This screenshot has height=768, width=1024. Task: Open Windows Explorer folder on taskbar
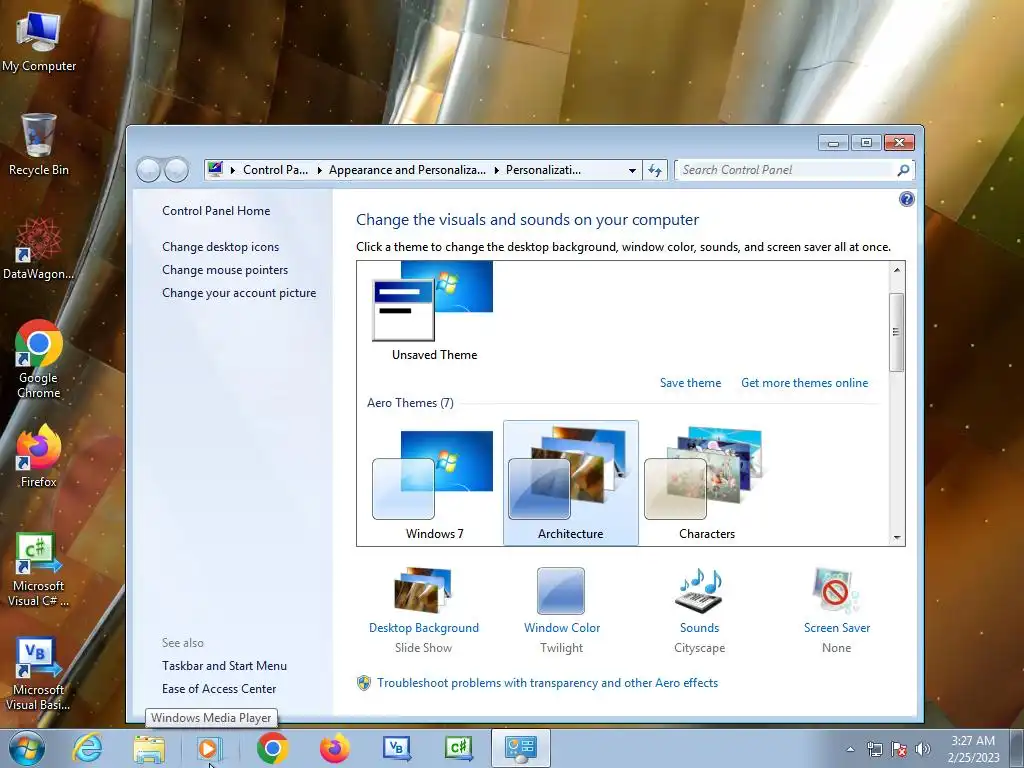tap(149, 748)
